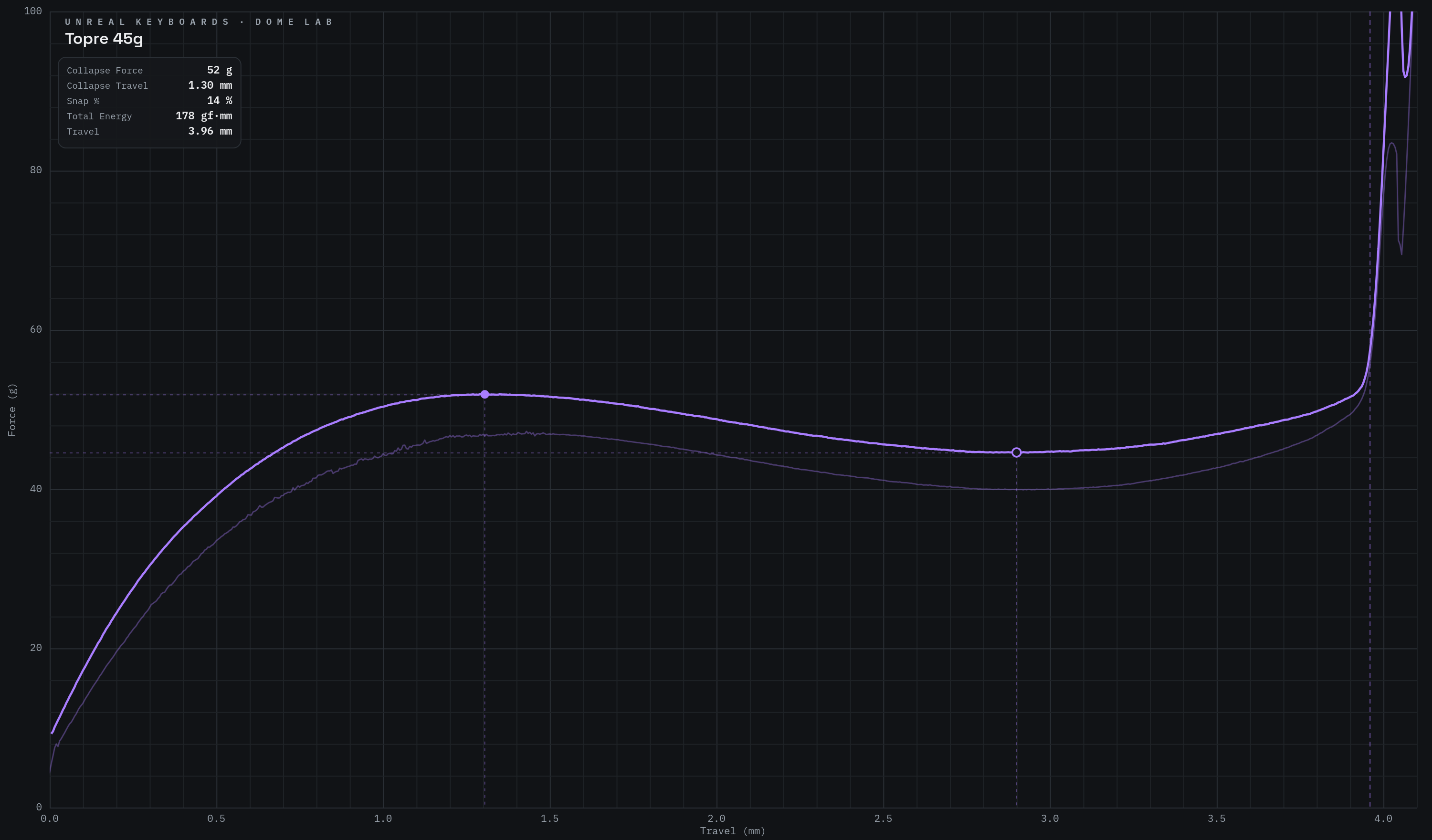Click the filled collapse peak marker dot

click(x=484, y=394)
